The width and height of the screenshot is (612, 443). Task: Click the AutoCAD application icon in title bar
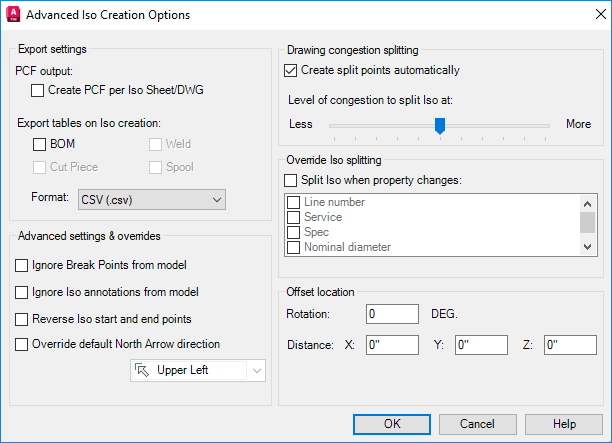click(13, 15)
